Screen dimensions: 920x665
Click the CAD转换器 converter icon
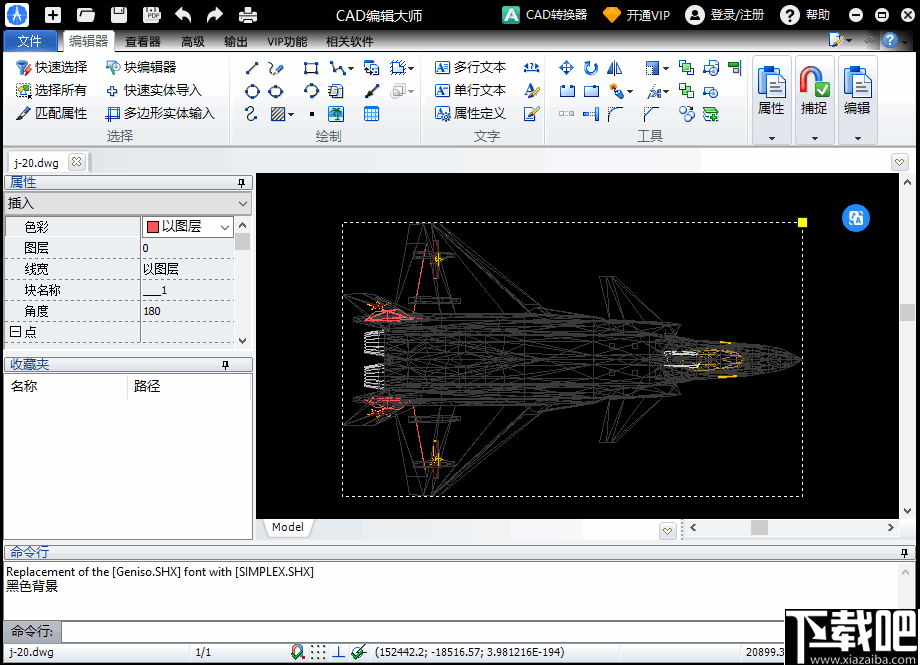(x=511, y=15)
